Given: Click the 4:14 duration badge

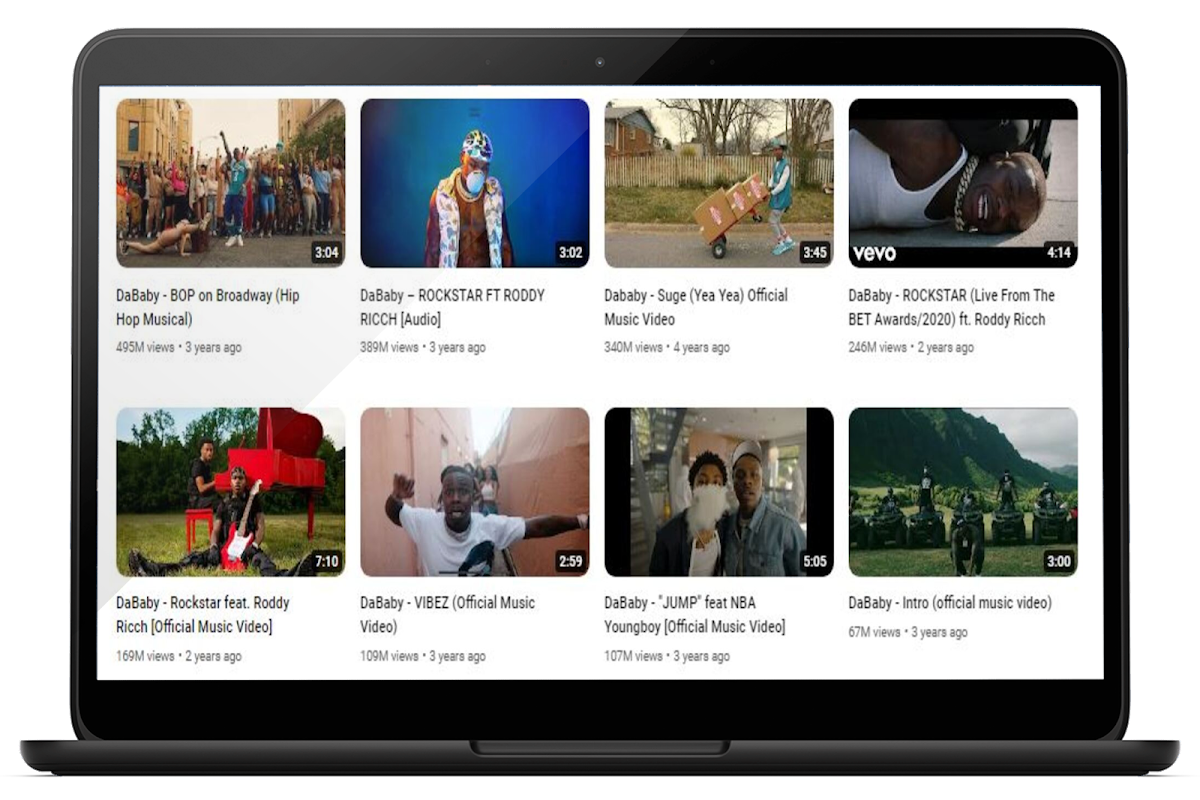Looking at the screenshot, I should click(1059, 253).
